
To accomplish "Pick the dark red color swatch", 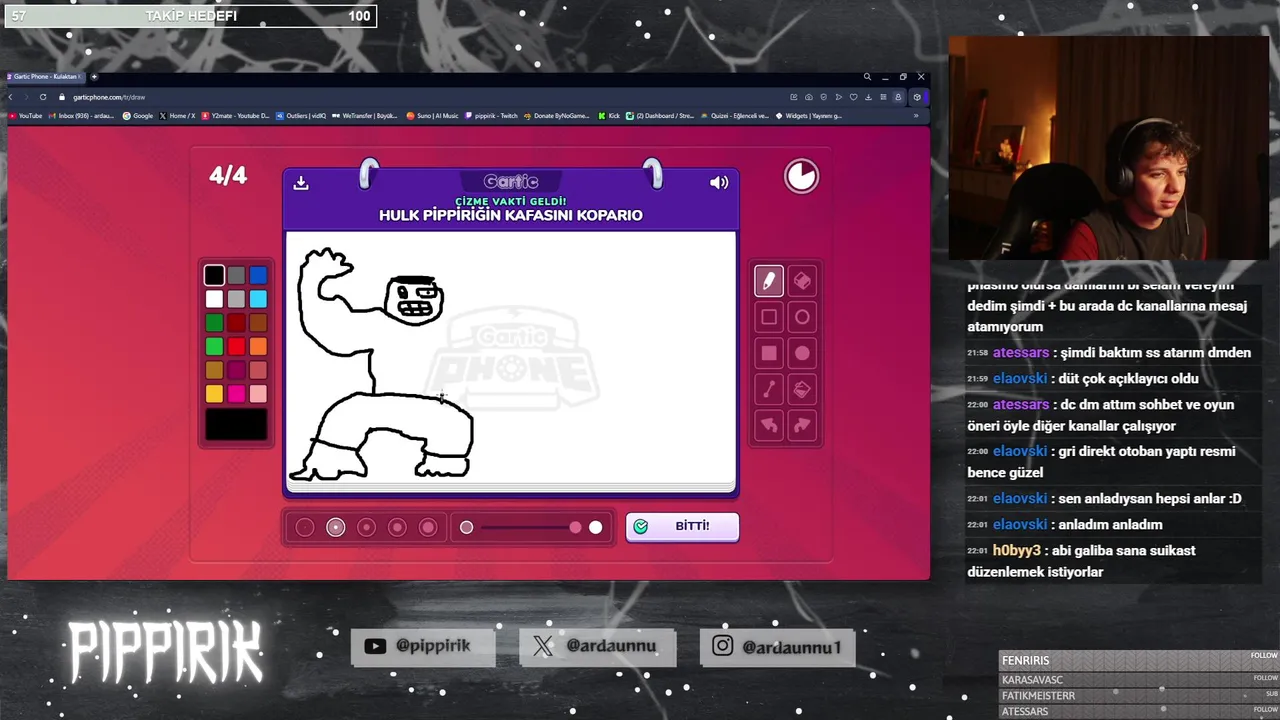I will (x=236, y=323).
